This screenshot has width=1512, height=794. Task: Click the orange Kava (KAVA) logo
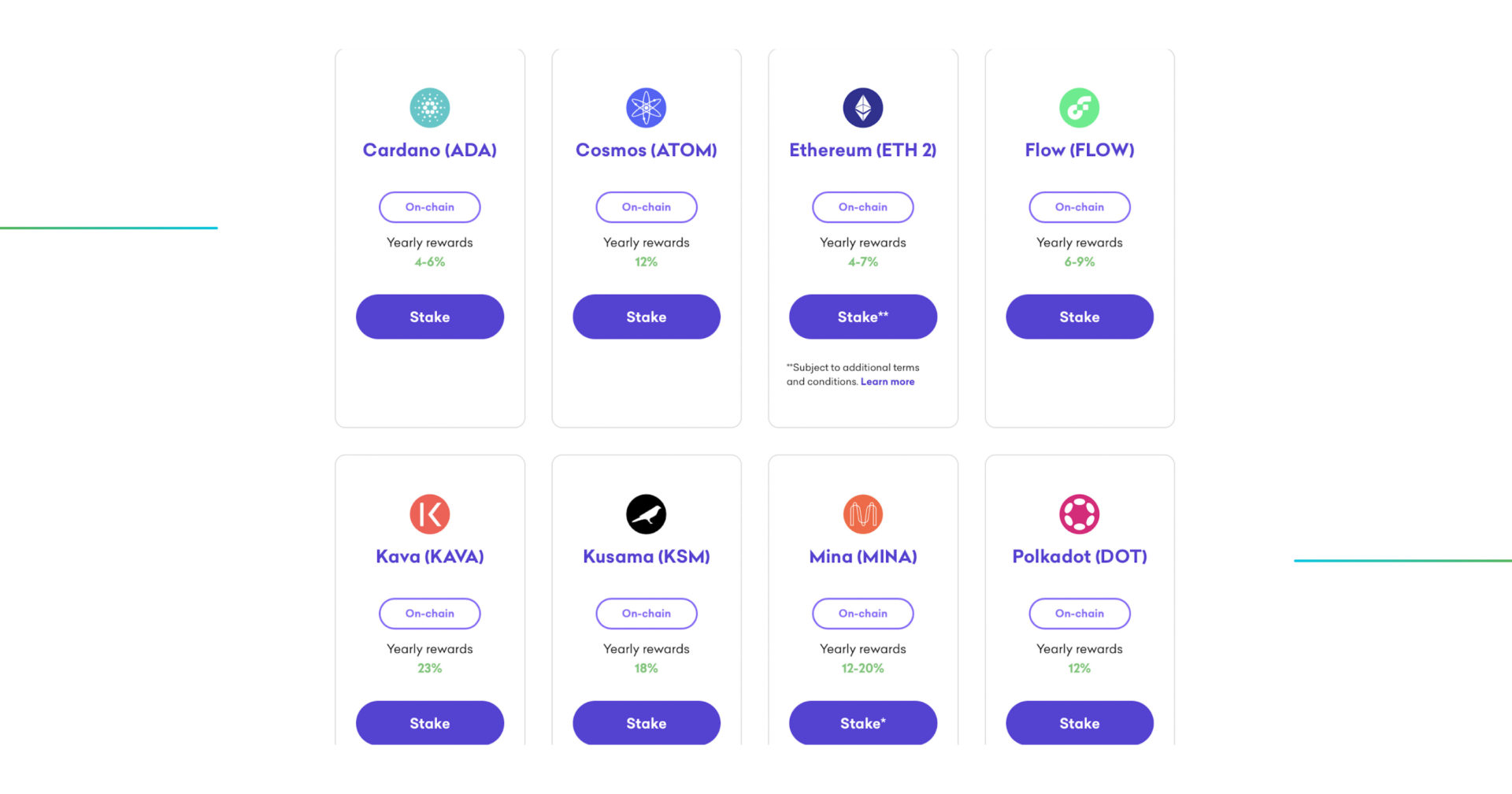pos(429,514)
